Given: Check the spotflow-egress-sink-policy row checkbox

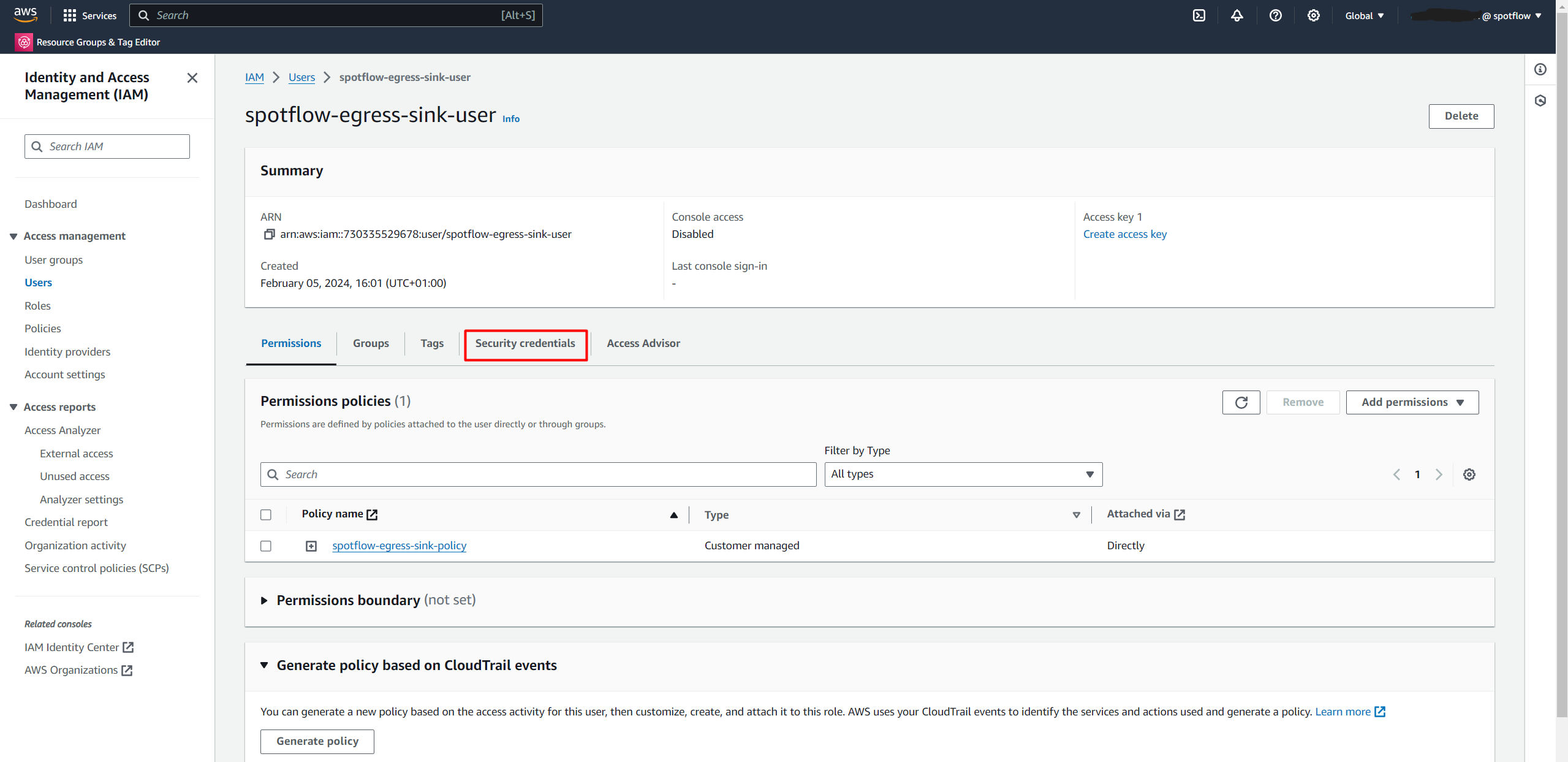Looking at the screenshot, I should tap(266, 546).
